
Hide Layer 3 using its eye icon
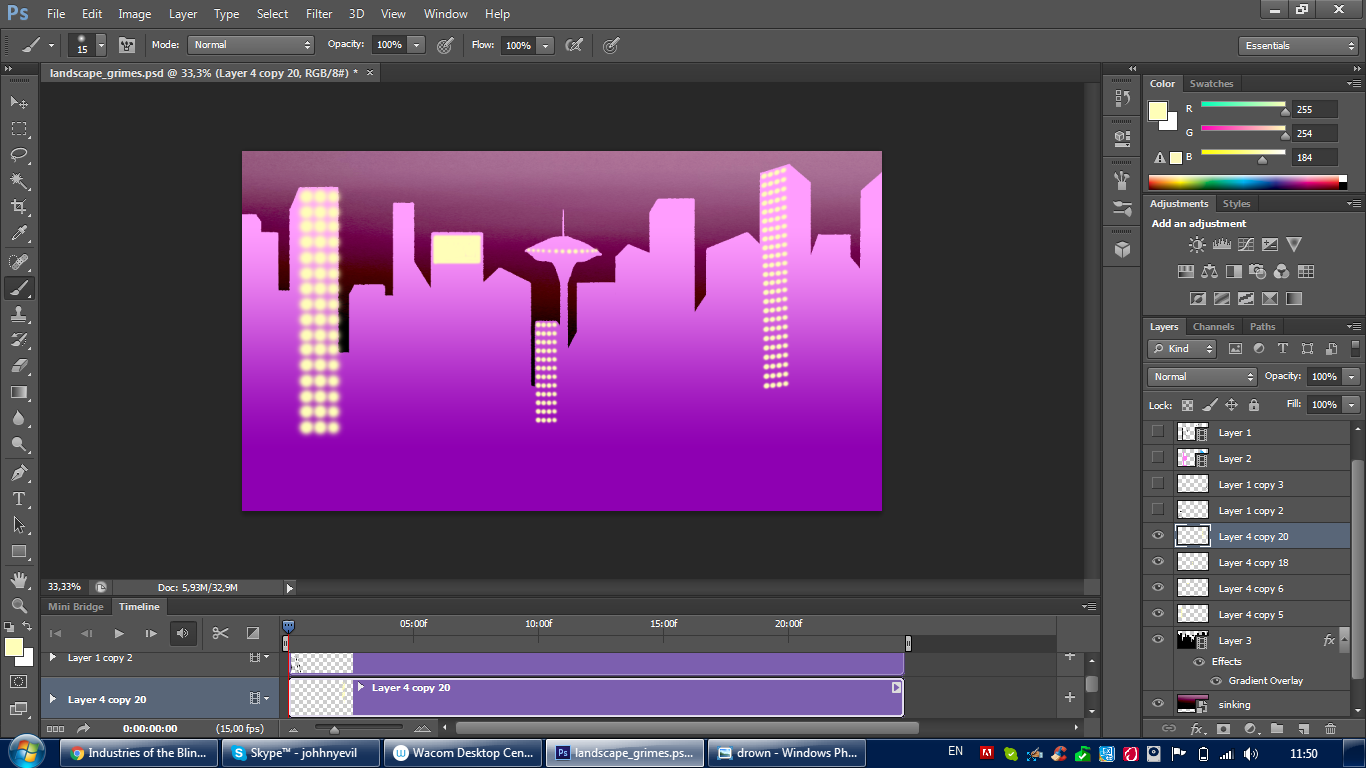pyautogui.click(x=1158, y=640)
